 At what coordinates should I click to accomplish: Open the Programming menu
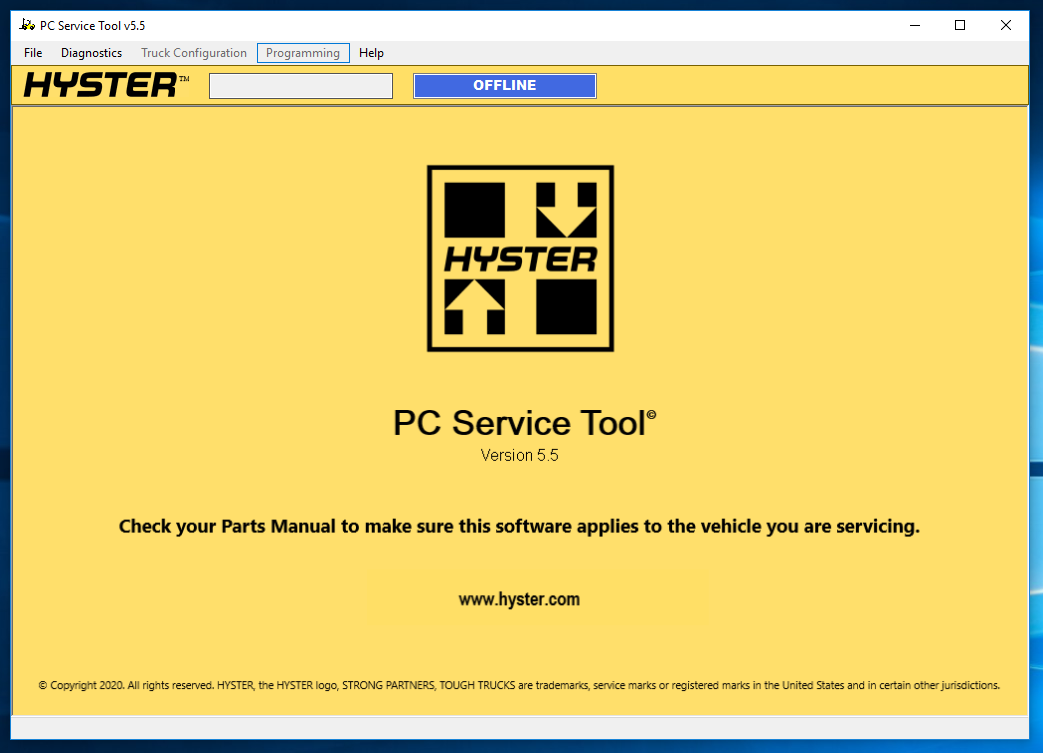(303, 53)
